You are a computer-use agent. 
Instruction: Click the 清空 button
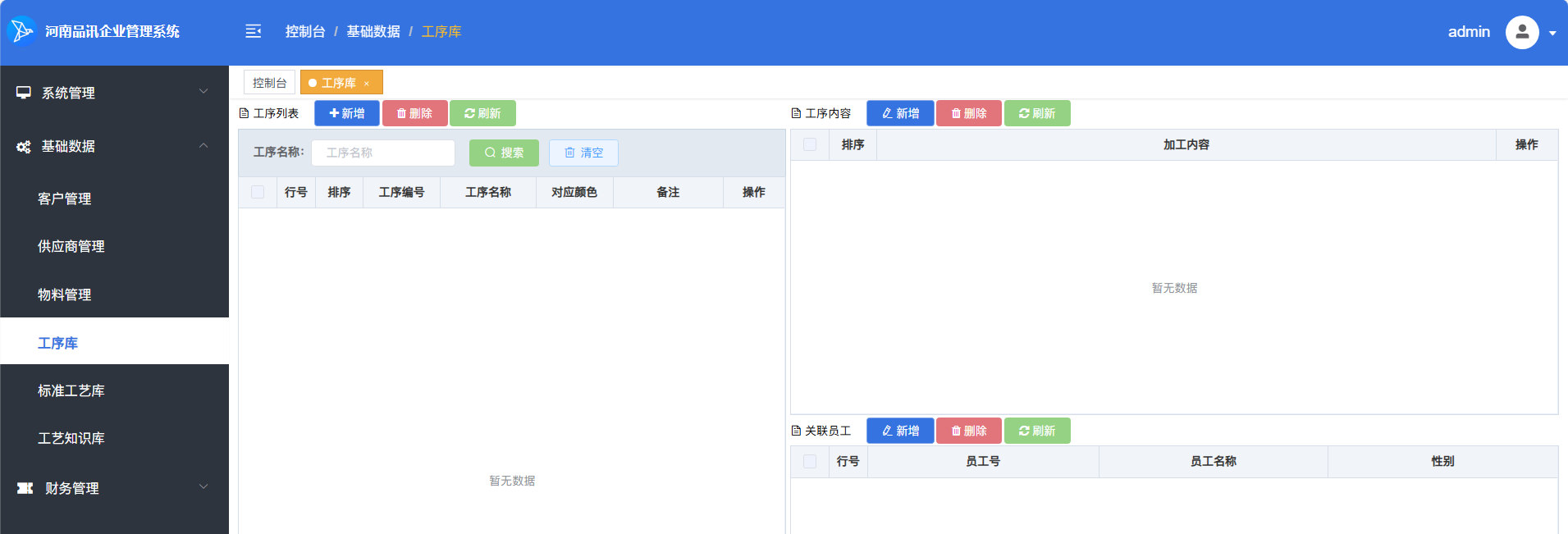tap(583, 153)
